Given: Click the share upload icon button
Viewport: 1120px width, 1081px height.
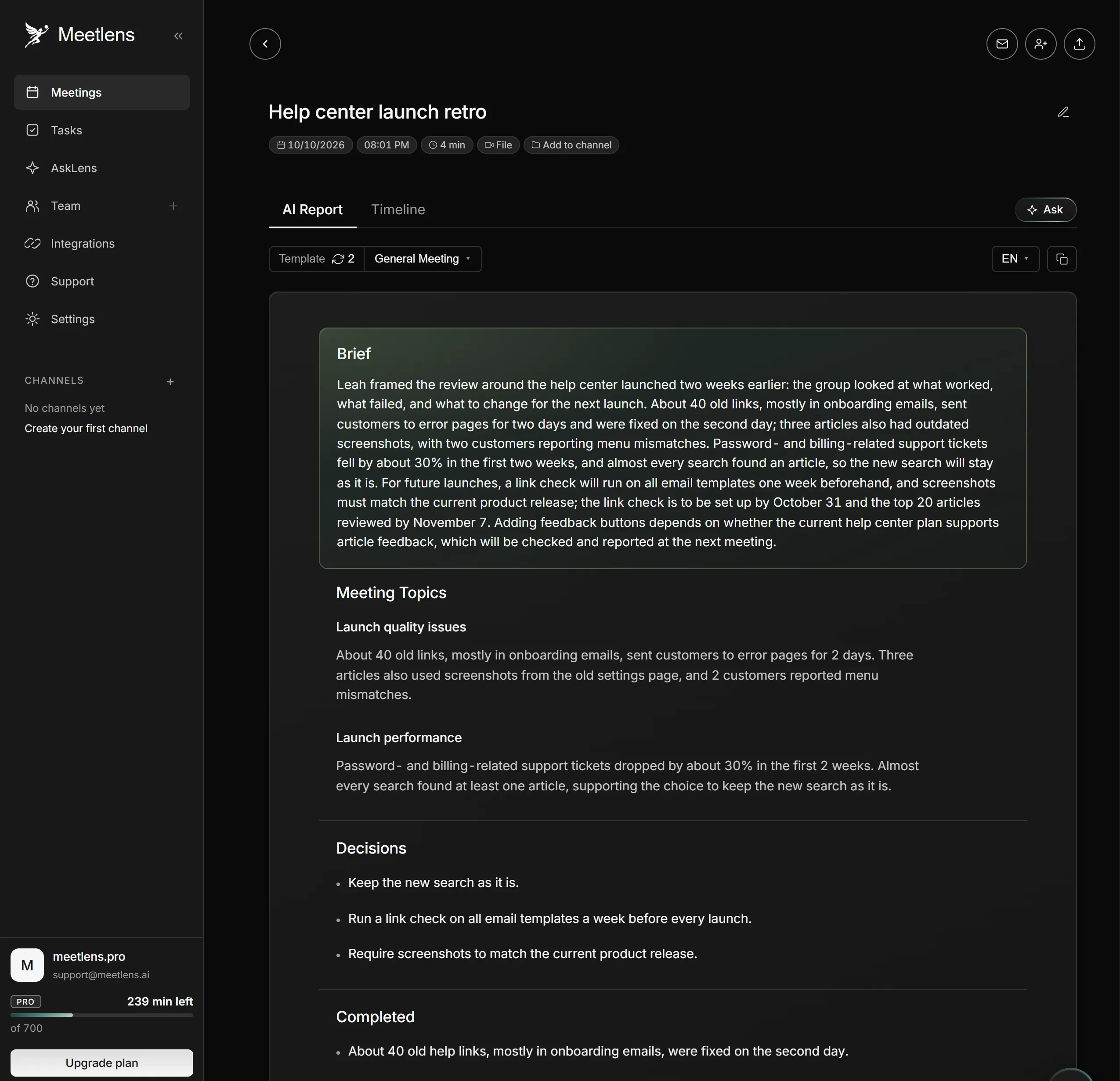Looking at the screenshot, I should coord(1079,44).
